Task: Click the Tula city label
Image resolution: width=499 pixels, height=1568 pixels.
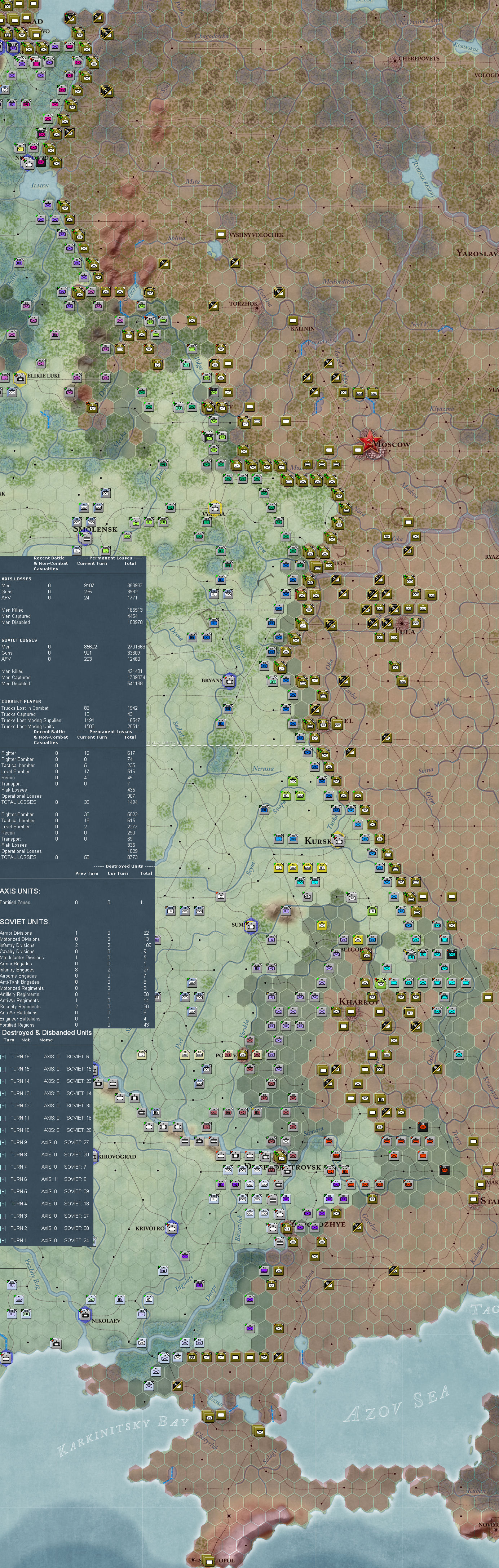Action: click(405, 632)
